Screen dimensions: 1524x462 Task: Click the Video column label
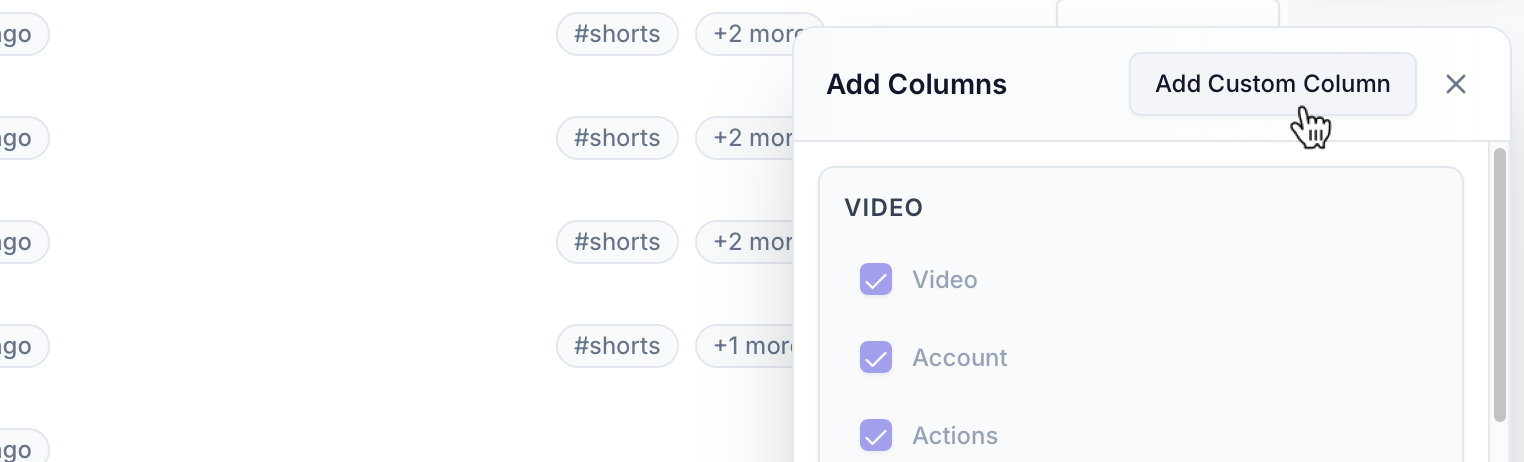944,280
